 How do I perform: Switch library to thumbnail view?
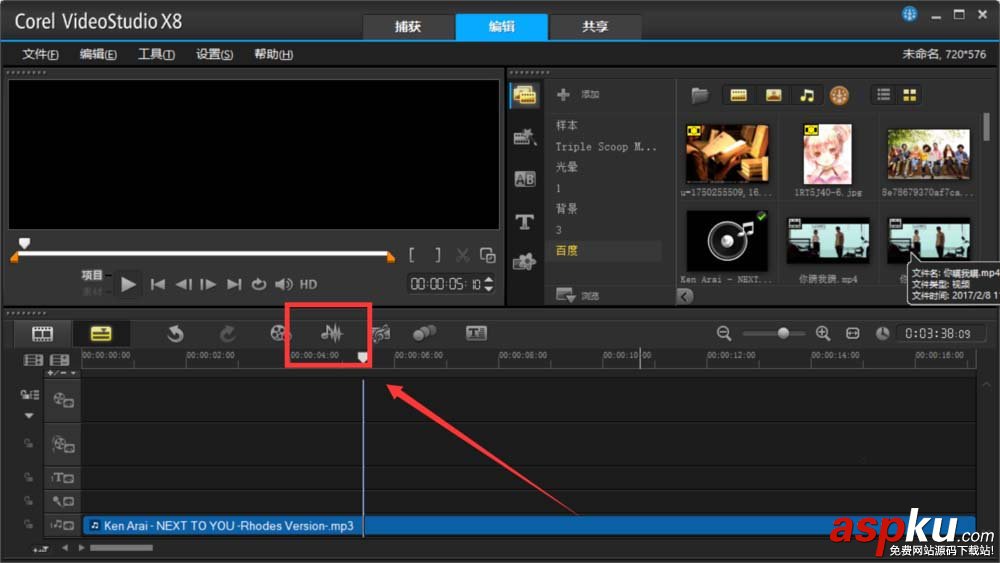coord(909,95)
